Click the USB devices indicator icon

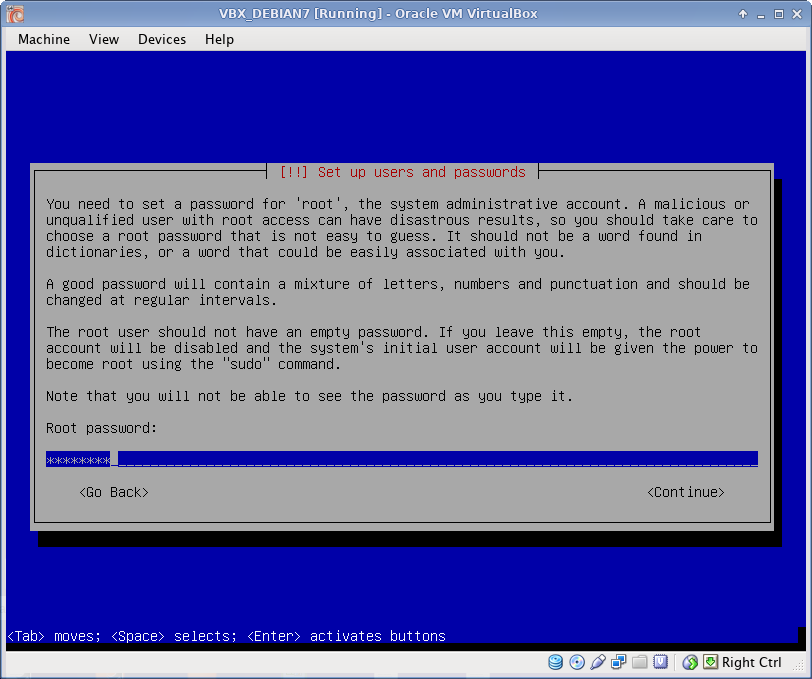(598, 662)
